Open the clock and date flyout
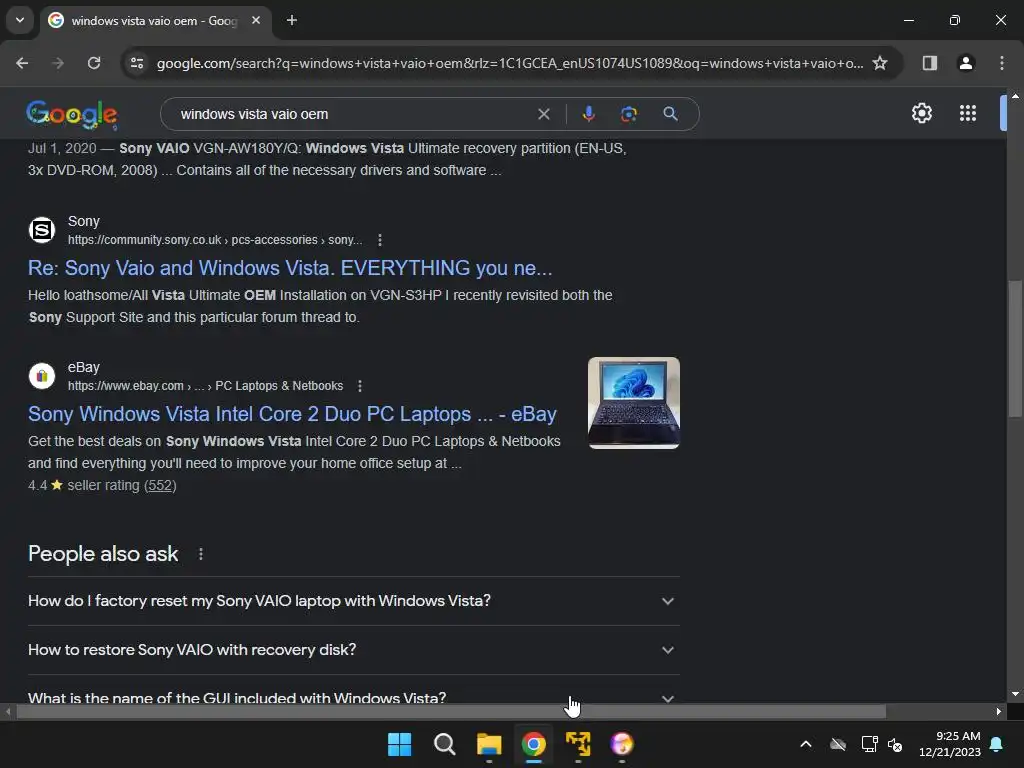Viewport: 1024px width, 768px height. click(x=950, y=744)
